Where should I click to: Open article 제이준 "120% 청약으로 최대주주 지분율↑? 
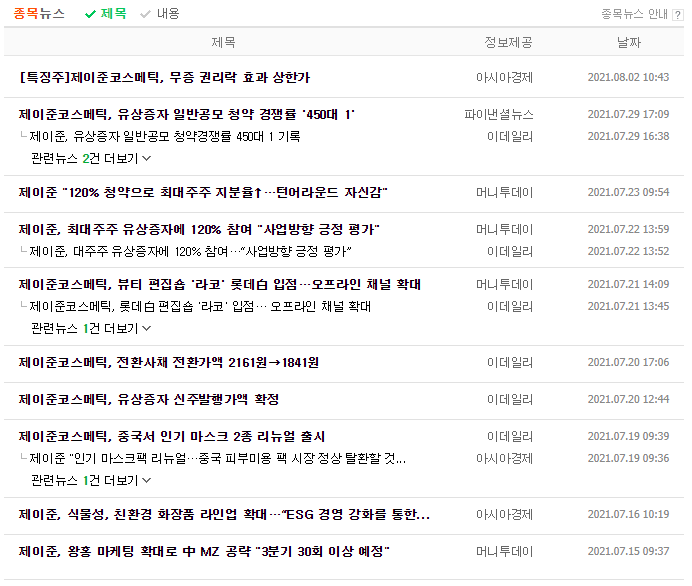click(203, 192)
